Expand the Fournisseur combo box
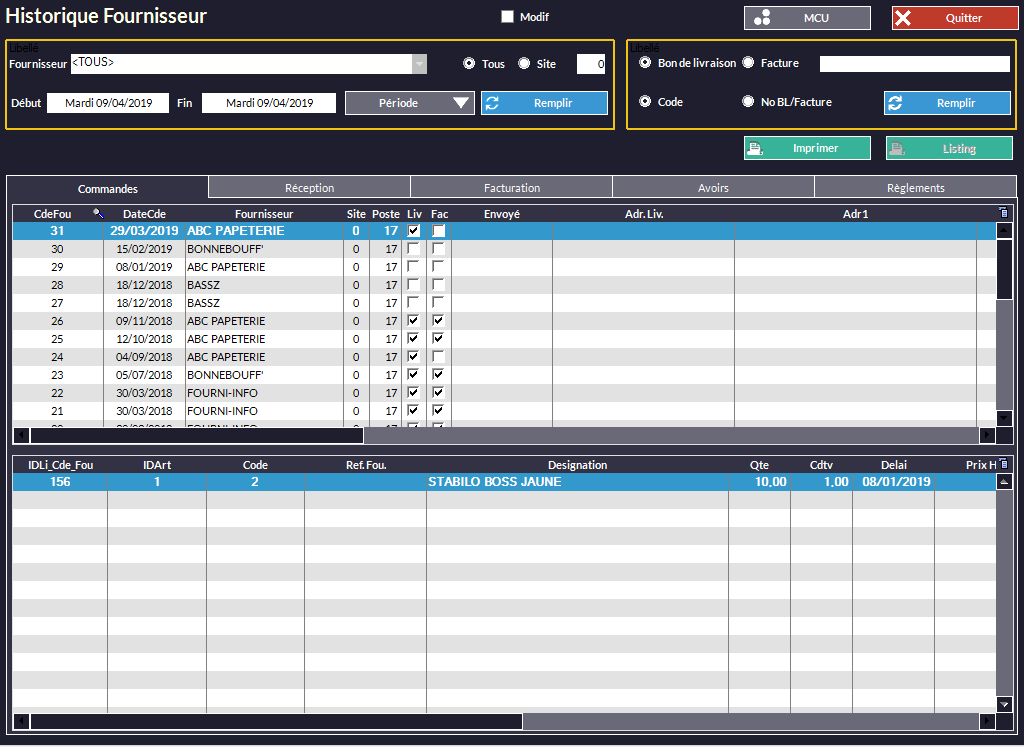This screenshot has height=747, width=1025. click(420, 64)
